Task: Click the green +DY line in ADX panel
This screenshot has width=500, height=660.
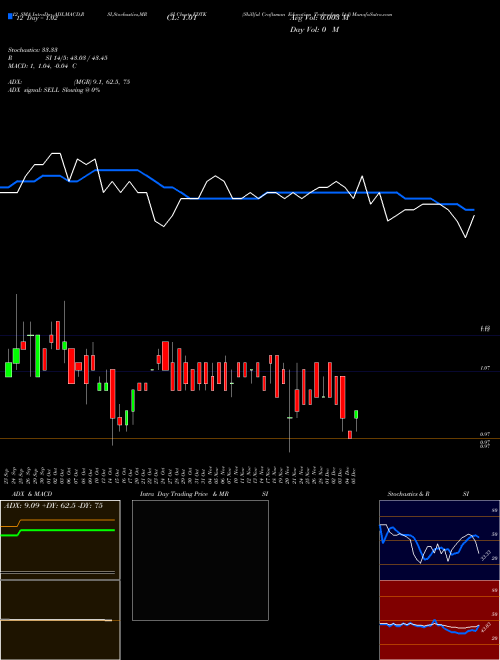Action: [x=58, y=531]
